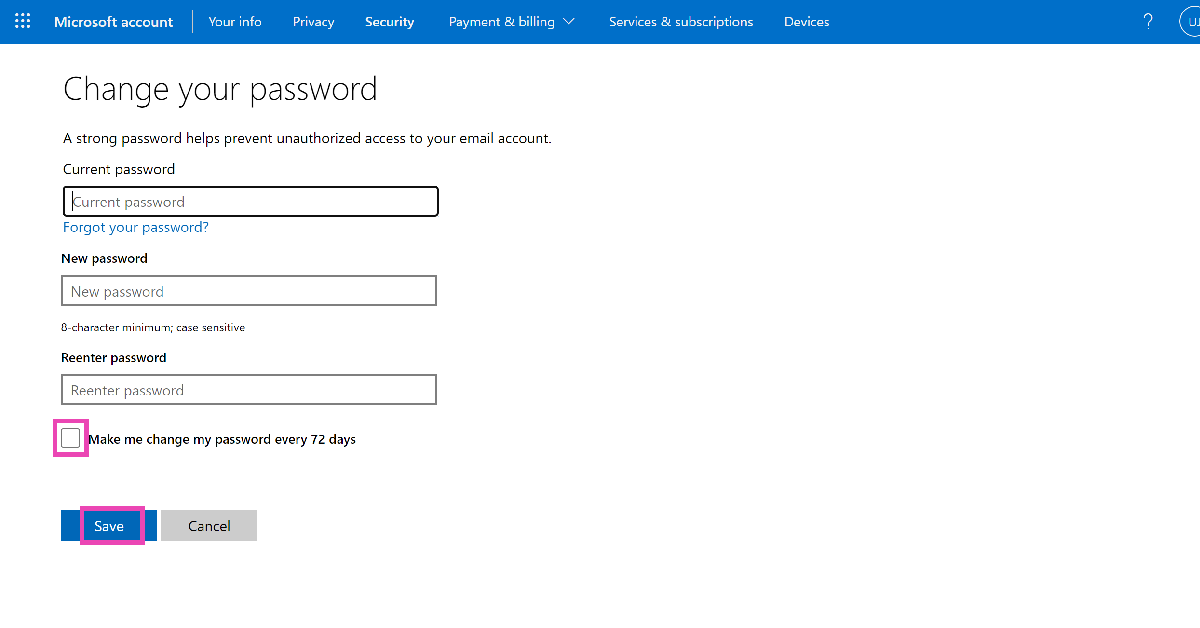Image resolution: width=1200 pixels, height=628 pixels.
Task: Go to Microsoft account home link
Action: (x=113, y=22)
